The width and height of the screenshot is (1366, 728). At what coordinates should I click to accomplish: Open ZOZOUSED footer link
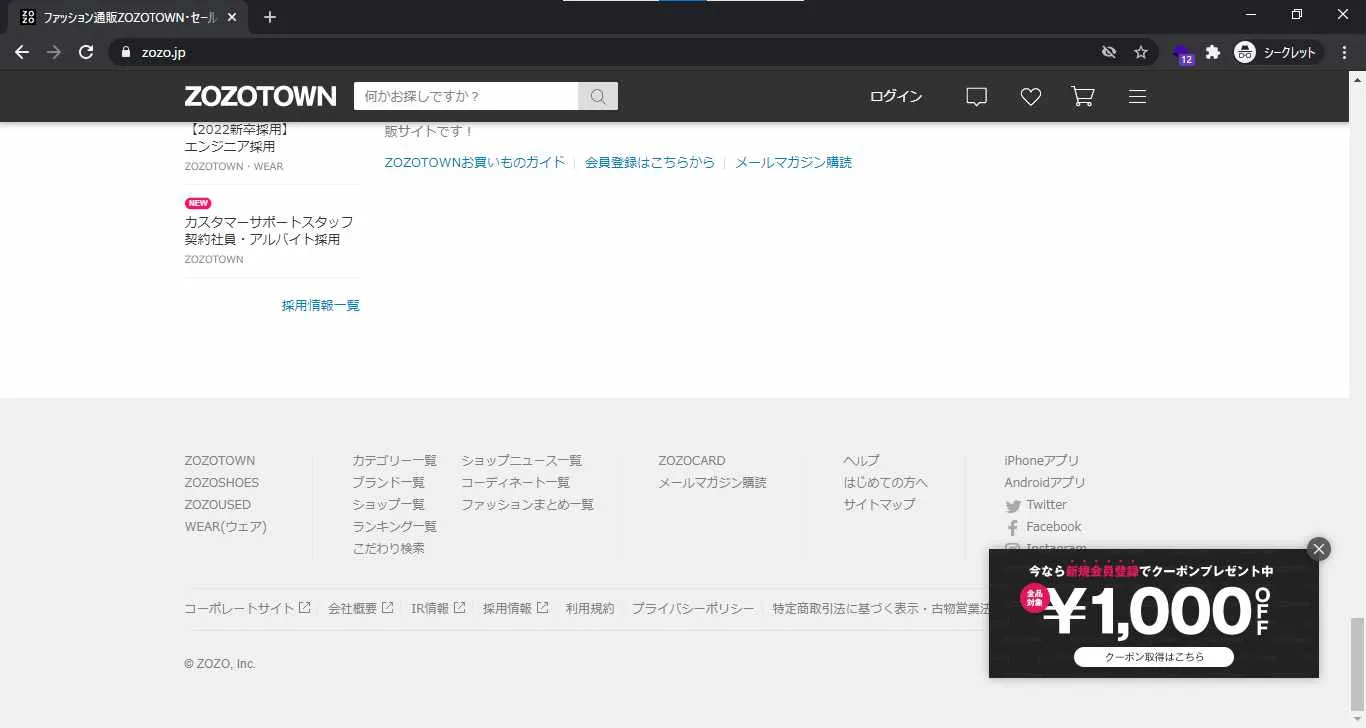[x=217, y=505]
